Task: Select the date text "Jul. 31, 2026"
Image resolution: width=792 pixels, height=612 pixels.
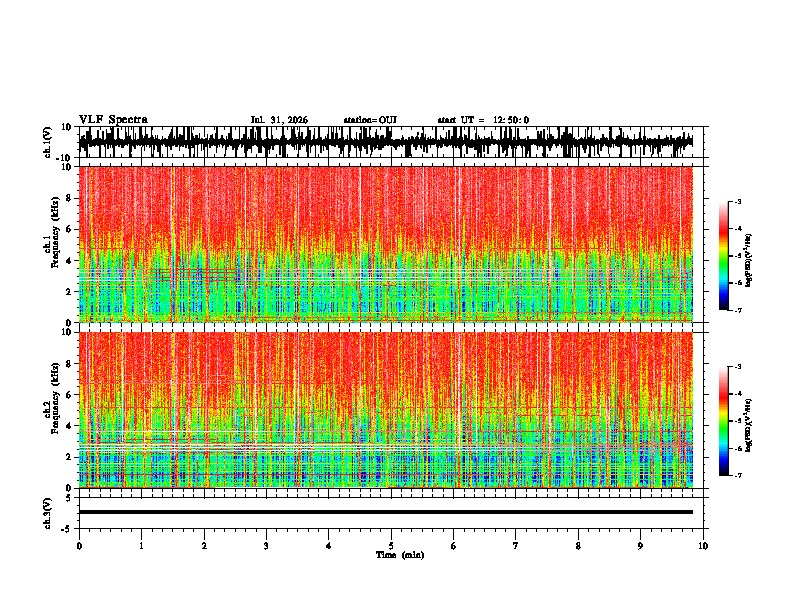Action: 279,120
